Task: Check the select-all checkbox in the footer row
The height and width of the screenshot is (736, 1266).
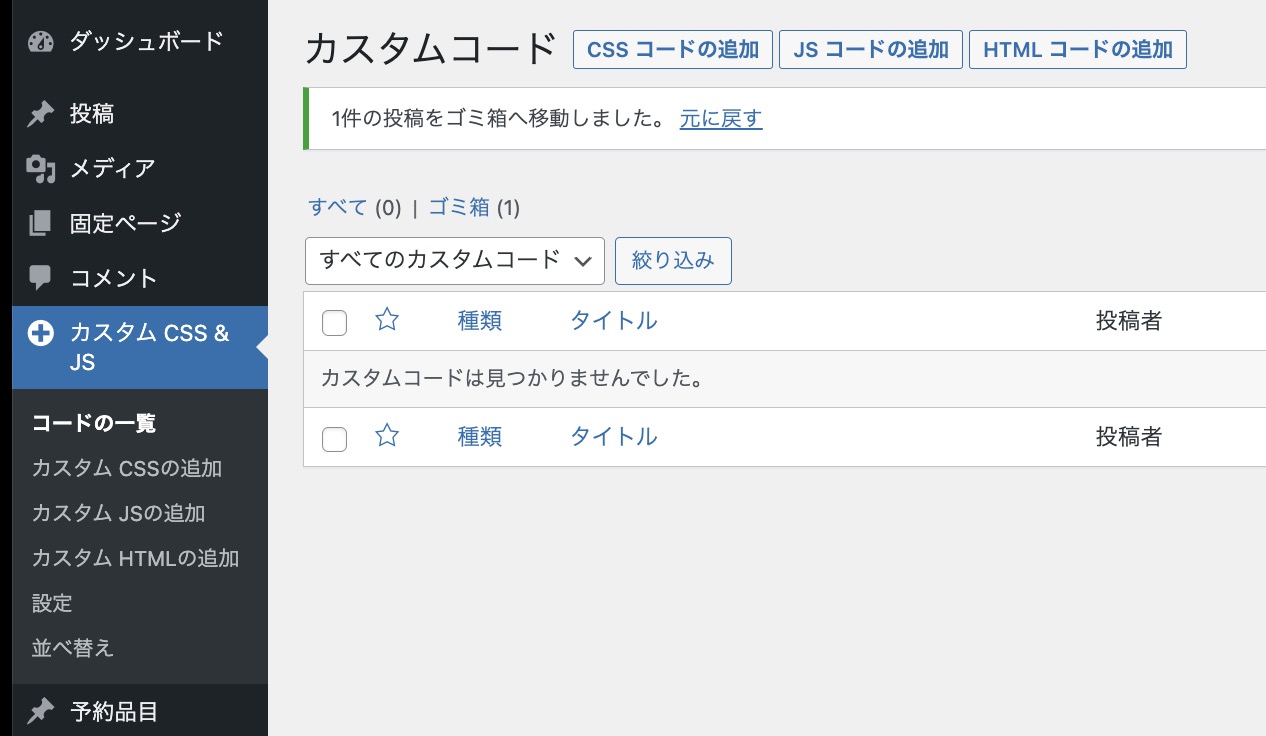Action: (334, 438)
